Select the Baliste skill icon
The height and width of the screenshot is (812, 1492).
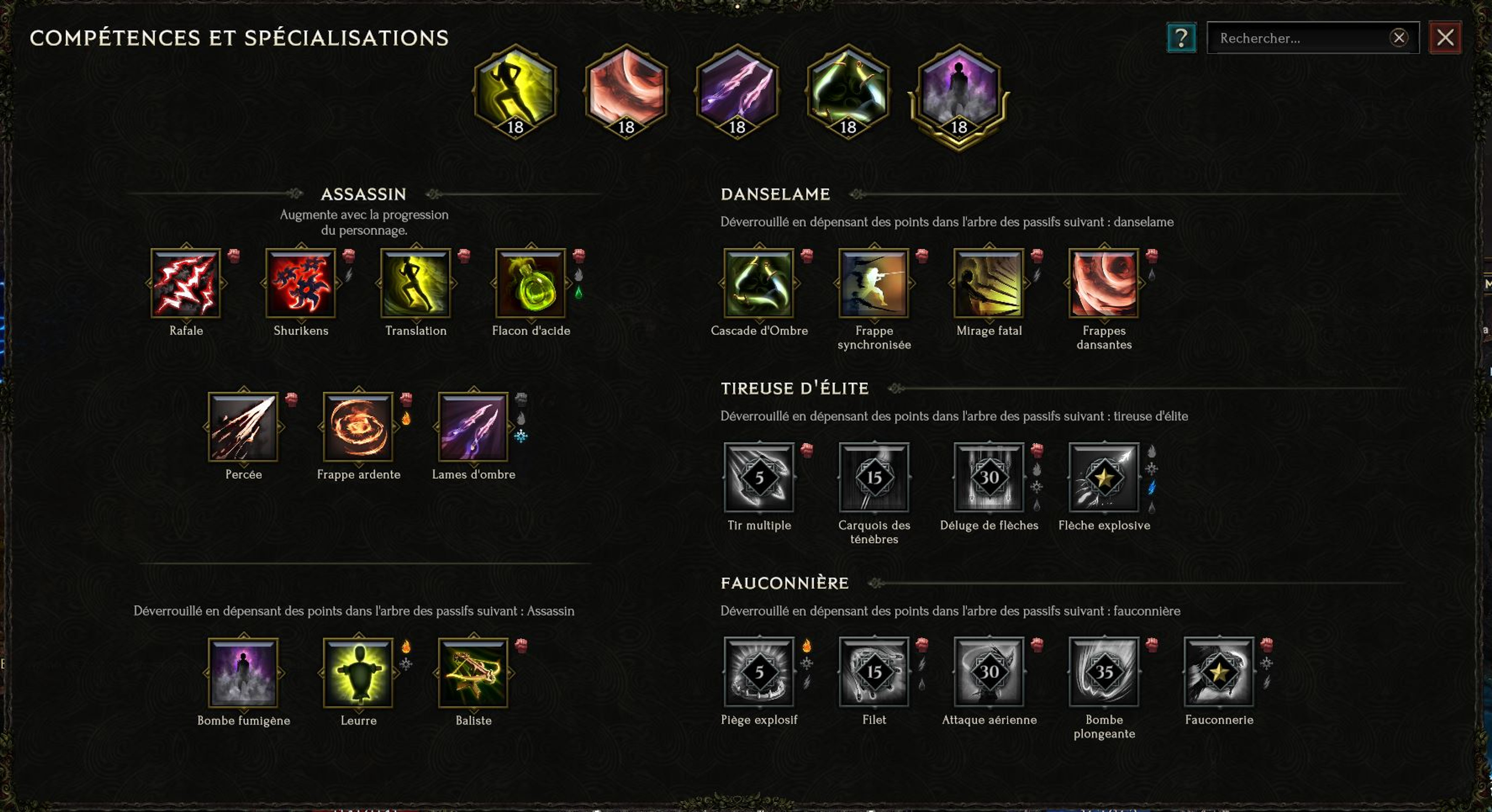point(473,673)
